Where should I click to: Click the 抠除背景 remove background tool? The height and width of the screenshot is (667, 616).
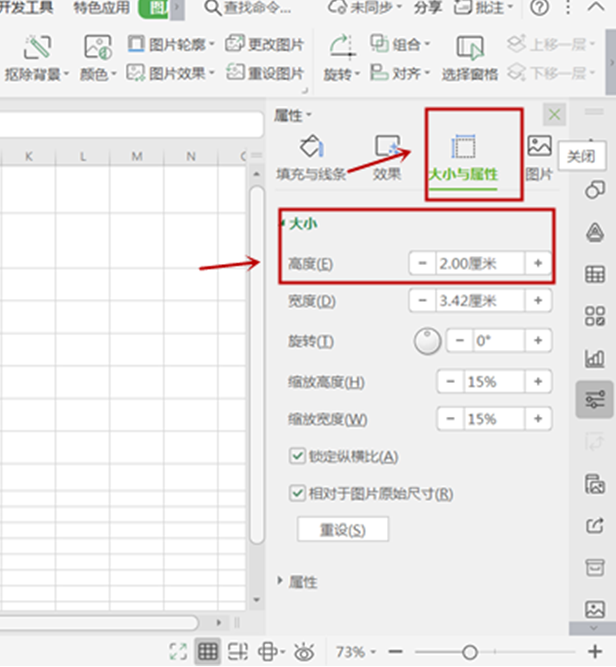pyautogui.click(x=37, y=59)
